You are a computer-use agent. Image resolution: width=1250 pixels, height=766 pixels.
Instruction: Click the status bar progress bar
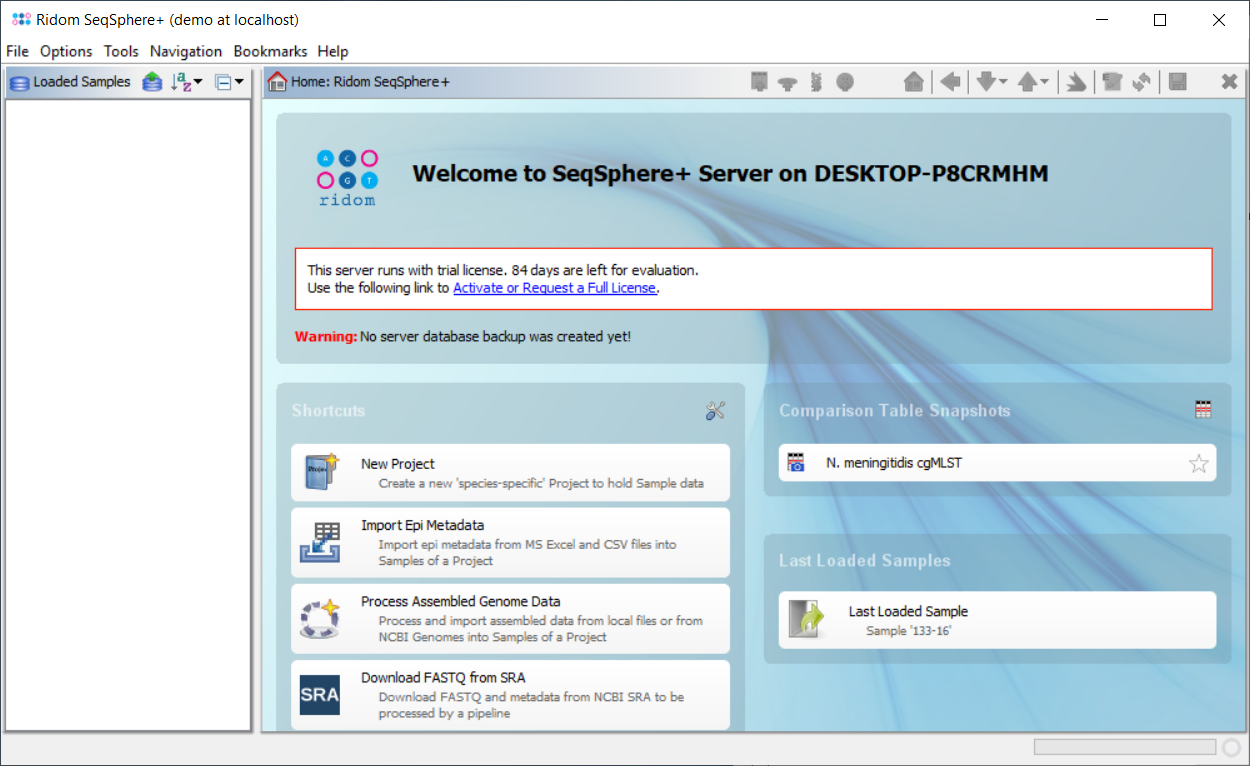tap(1124, 747)
